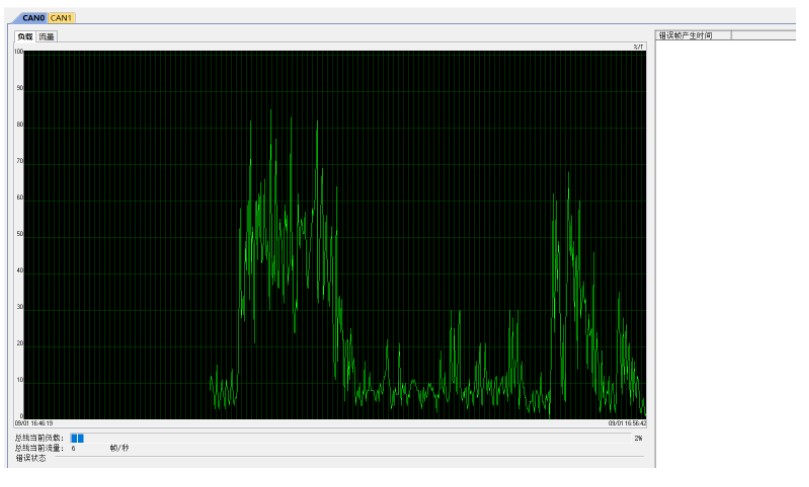809x487 pixels.
Task: Click the current flow value 6
Action: [73, 448]
